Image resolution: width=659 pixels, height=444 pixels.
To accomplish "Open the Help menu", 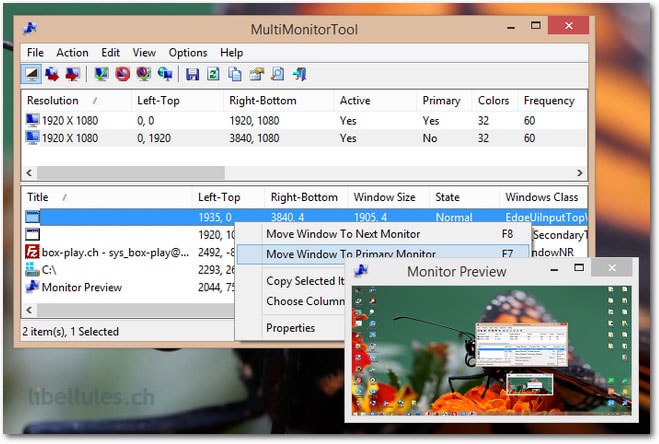I will pyautogui.click(x=232, y=53).
